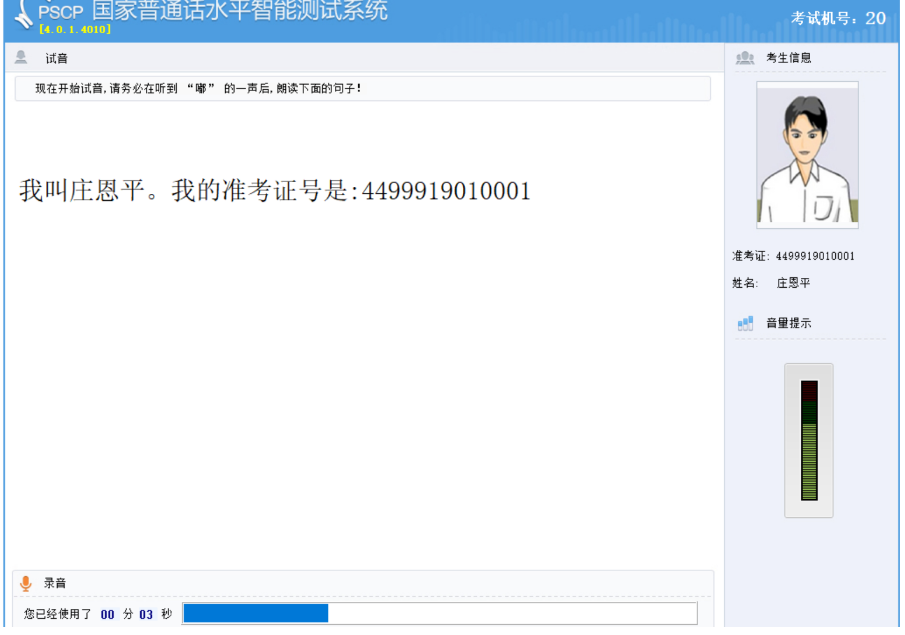Click the candidate's photo thumbnail
905x635 pixels.
click(x=807, y=155)
